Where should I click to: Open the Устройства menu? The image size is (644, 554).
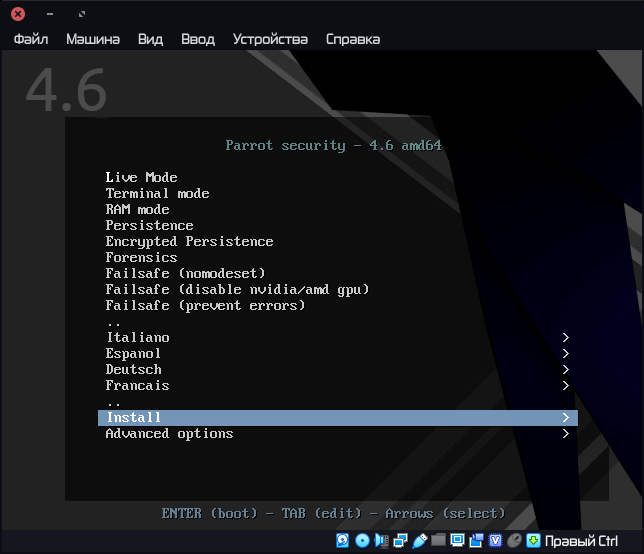270,39
